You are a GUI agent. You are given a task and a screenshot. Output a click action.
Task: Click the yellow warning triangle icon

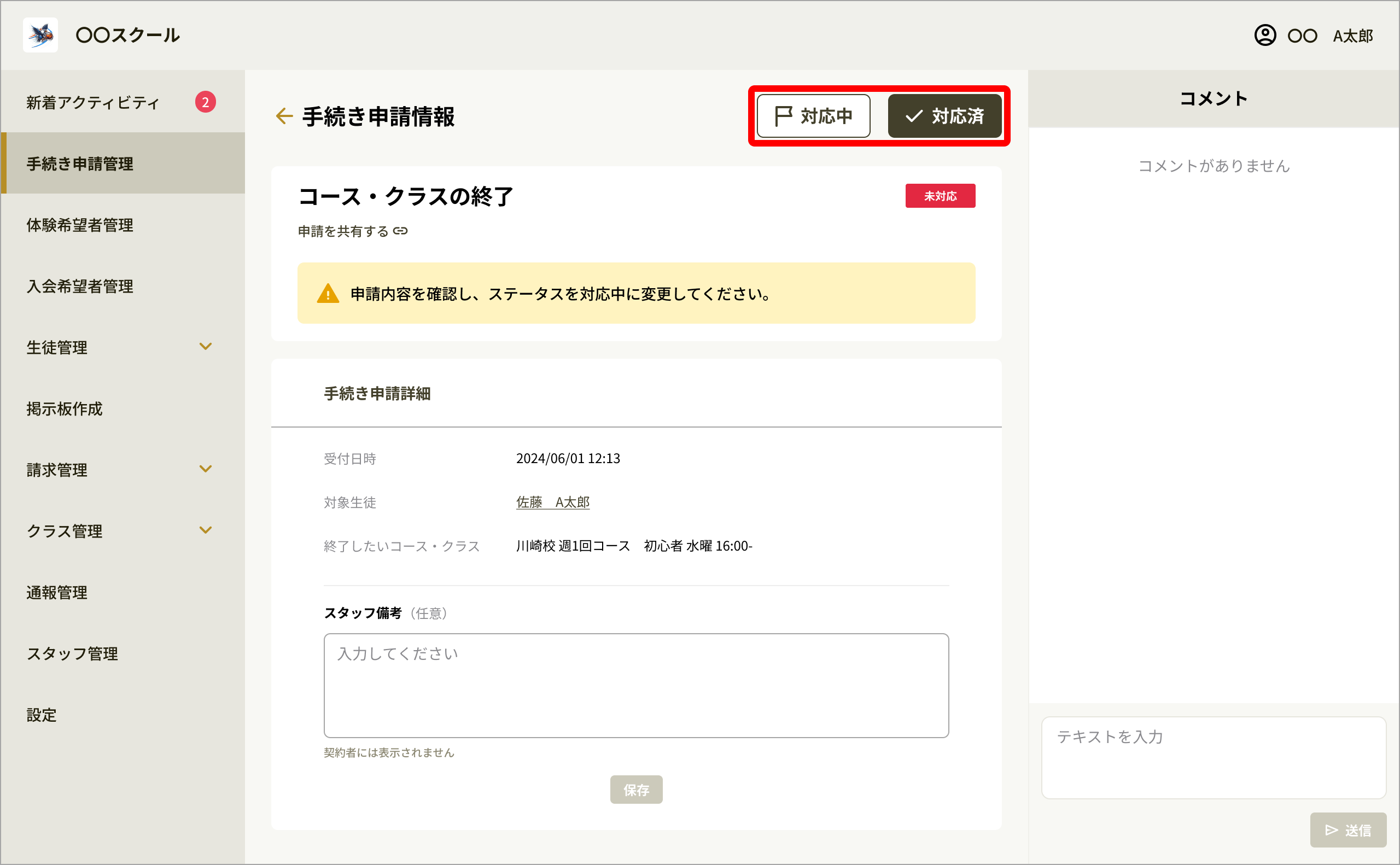pos(328,294)
